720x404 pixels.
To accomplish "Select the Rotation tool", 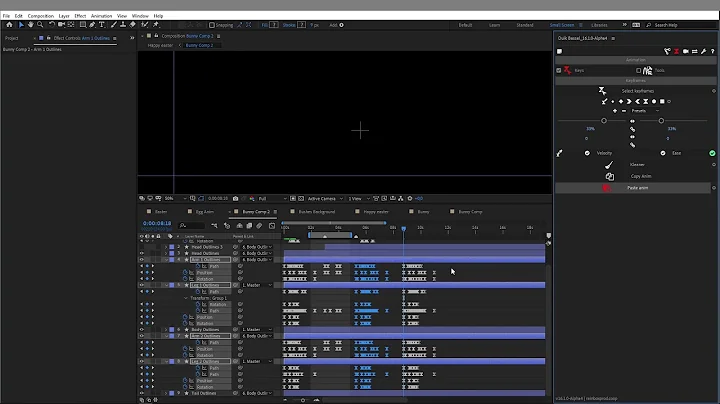I will pos(52,25).
